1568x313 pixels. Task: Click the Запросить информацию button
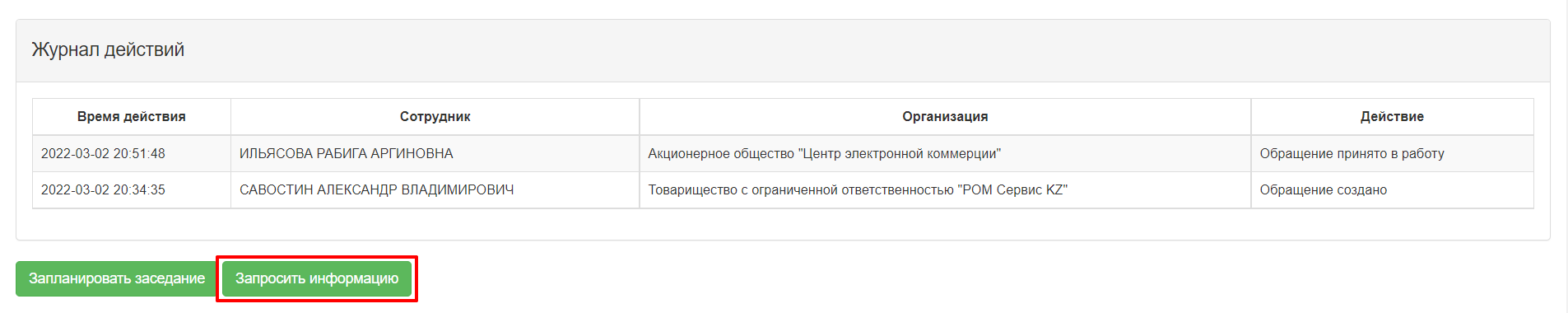[317, 278]
